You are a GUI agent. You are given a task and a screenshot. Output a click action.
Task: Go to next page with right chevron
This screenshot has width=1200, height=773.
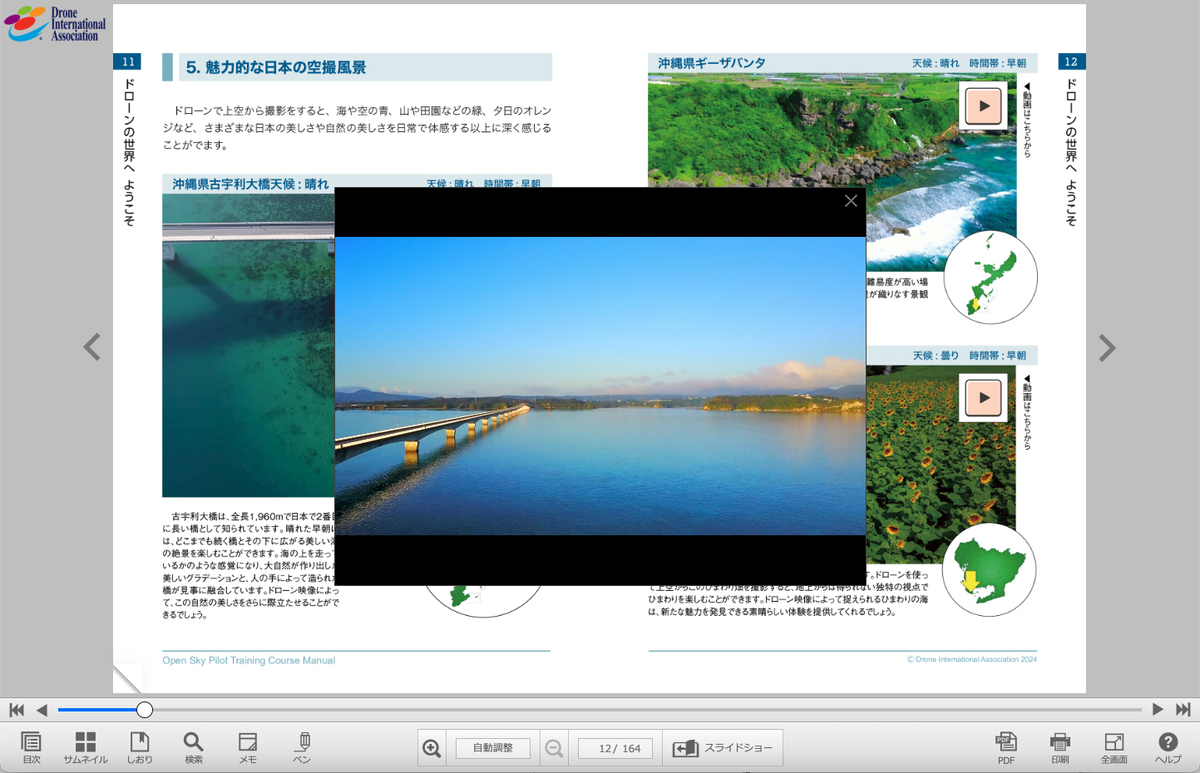coord(1106,347)
